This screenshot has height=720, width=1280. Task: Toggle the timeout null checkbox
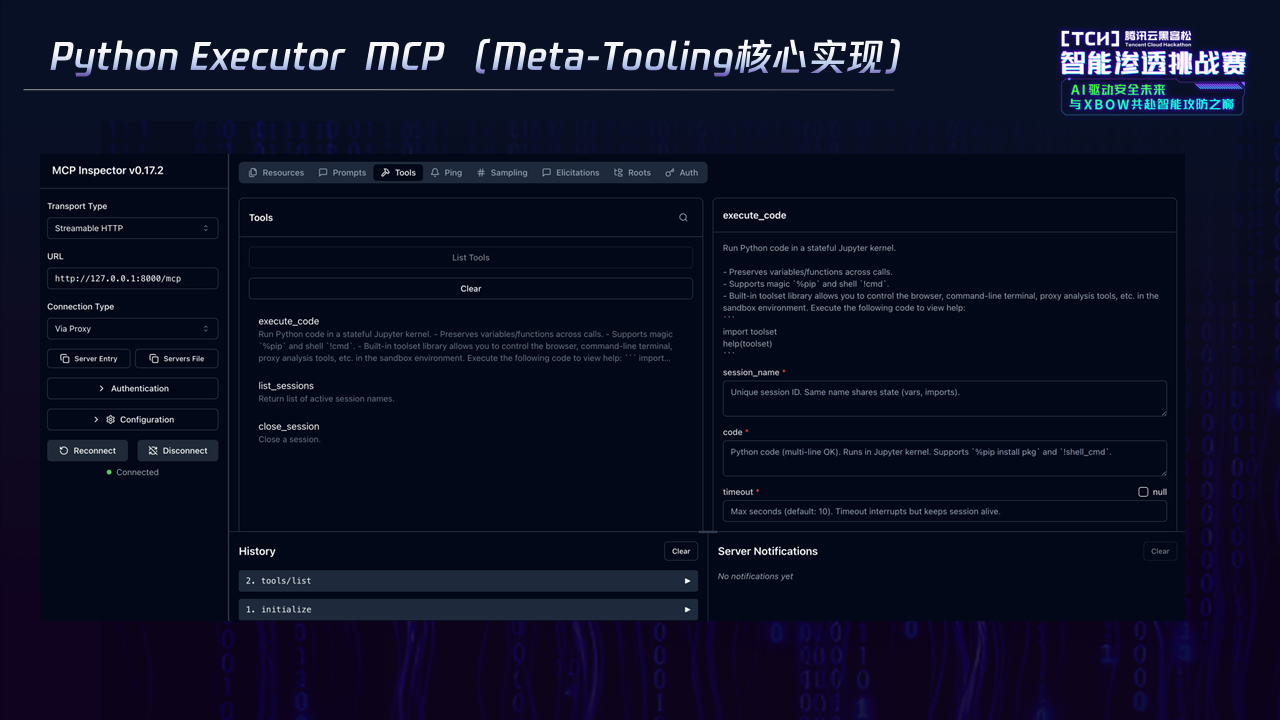(x=1143, y=492)
